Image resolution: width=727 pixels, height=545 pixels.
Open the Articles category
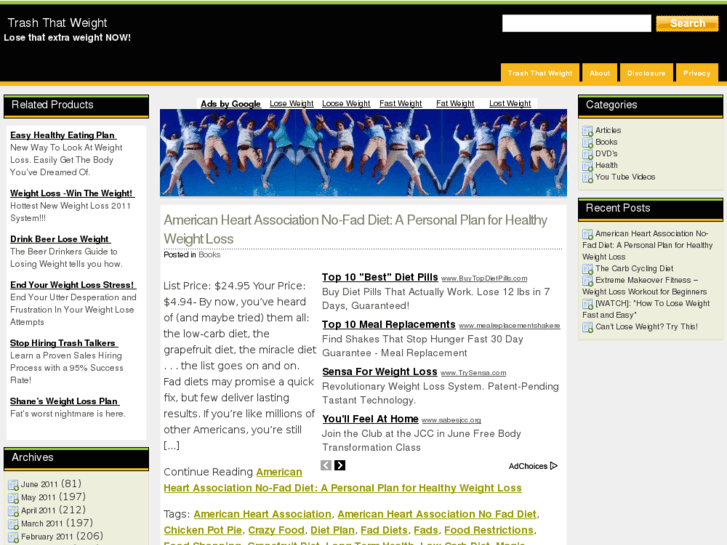[x=608, y=130]
